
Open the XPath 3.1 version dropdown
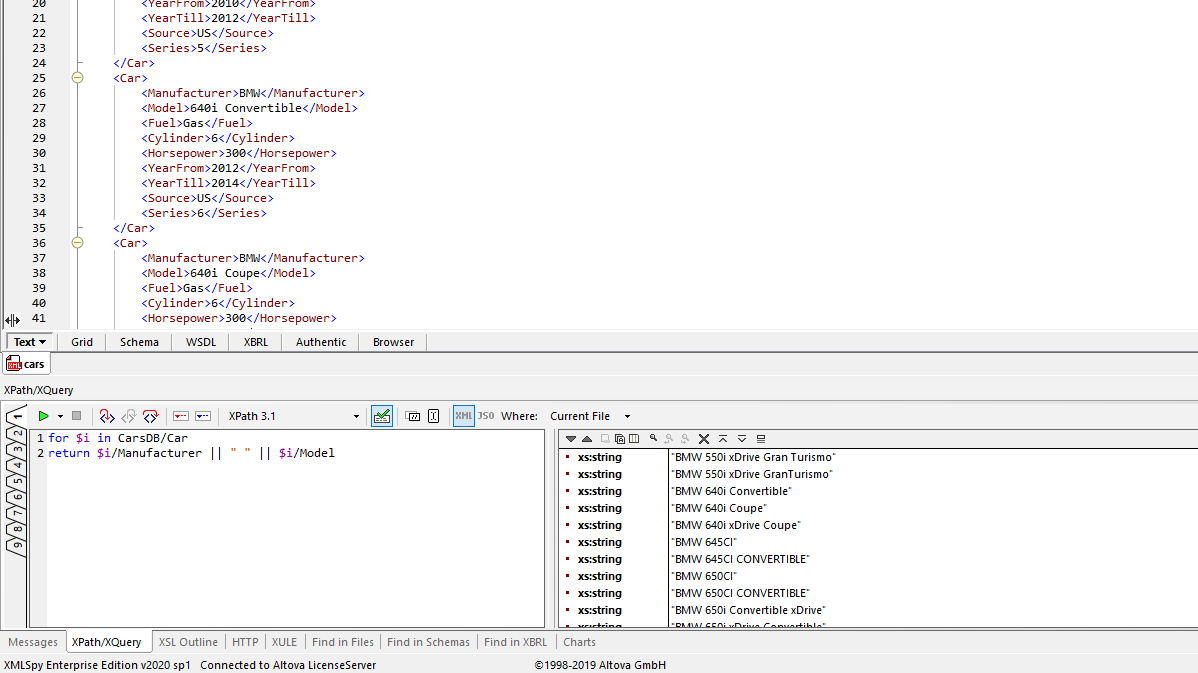tap(356, 416)
